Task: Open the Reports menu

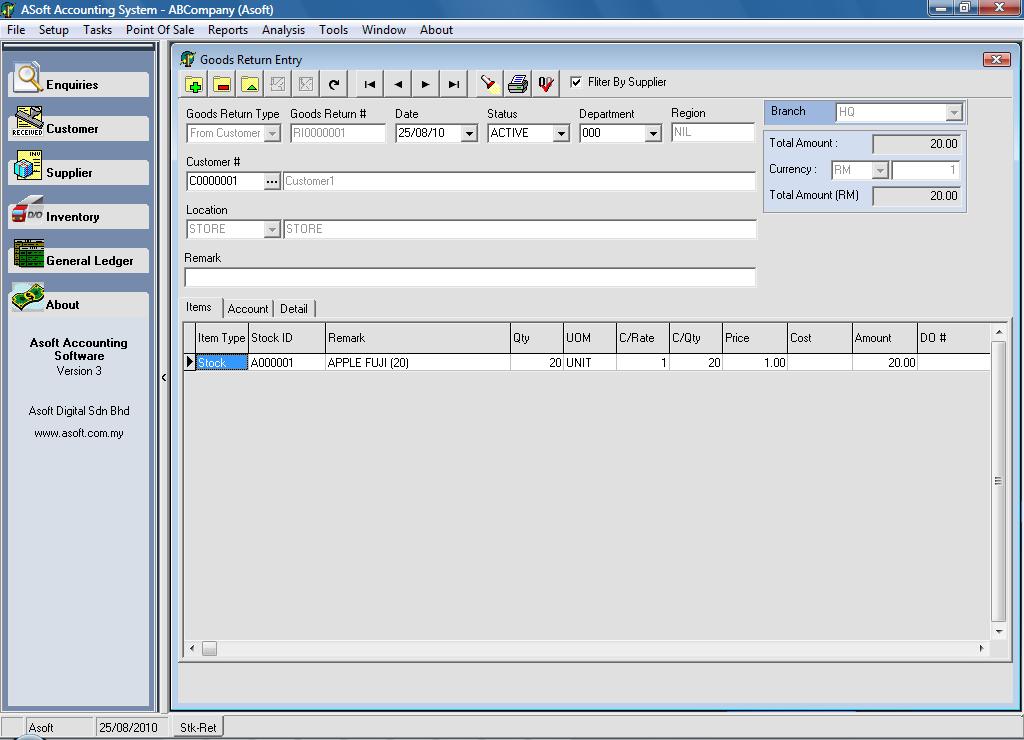Action: click(x=228, y=30)
